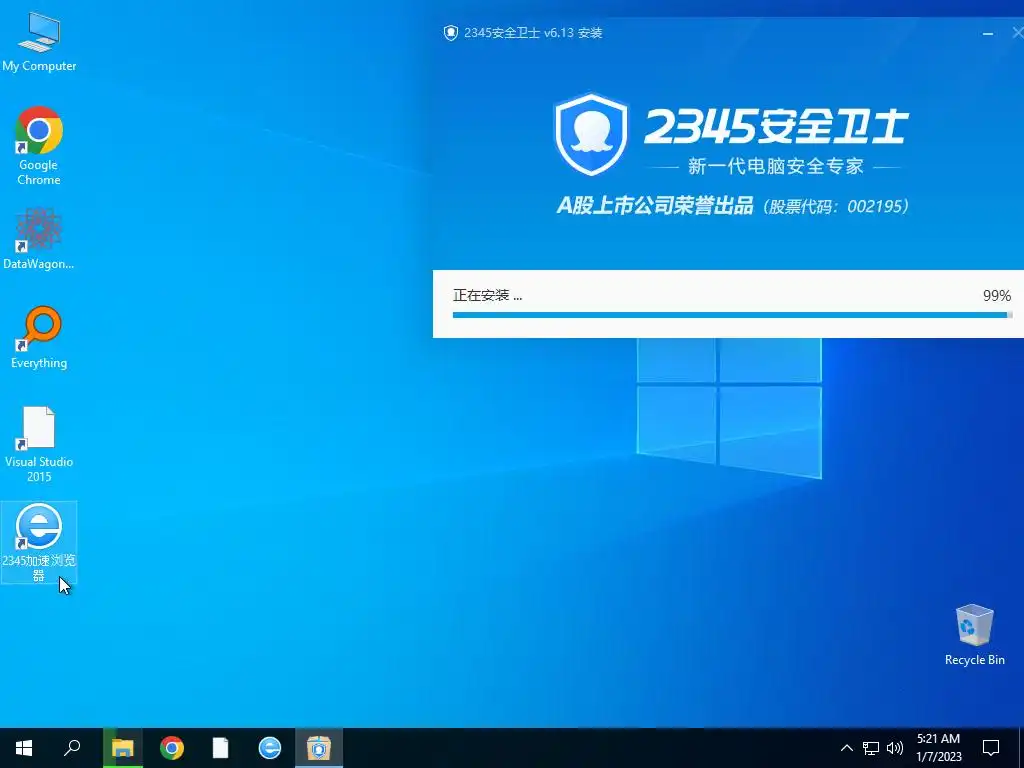Click the large 2345安全卫士 shield logo
This screenshot has width=1024, height=768.
[x=591, y=135]
